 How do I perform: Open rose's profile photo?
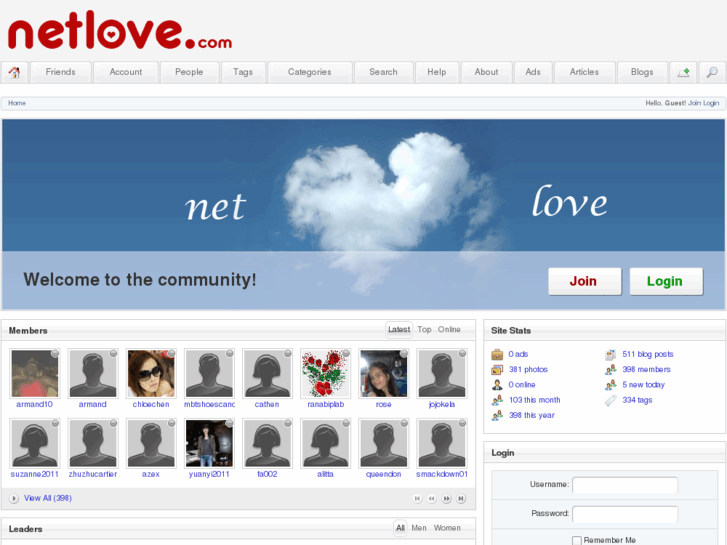tap(383, 373)
